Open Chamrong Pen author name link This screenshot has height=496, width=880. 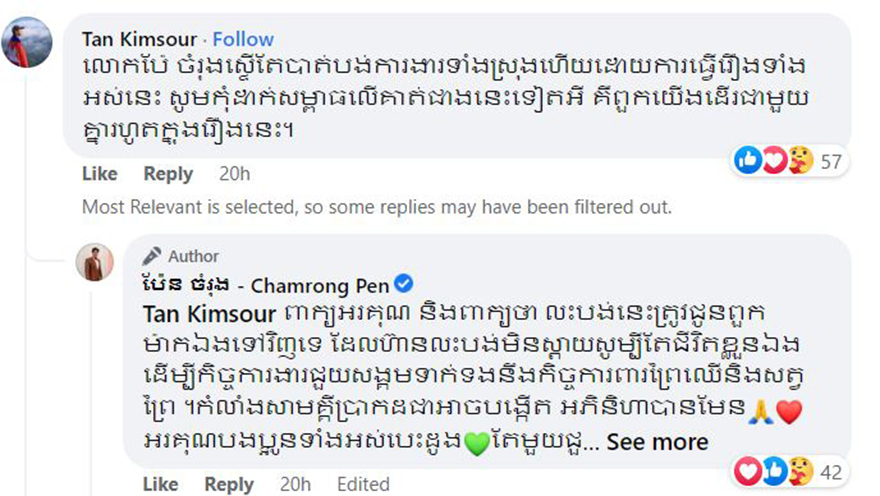point(267,285)
